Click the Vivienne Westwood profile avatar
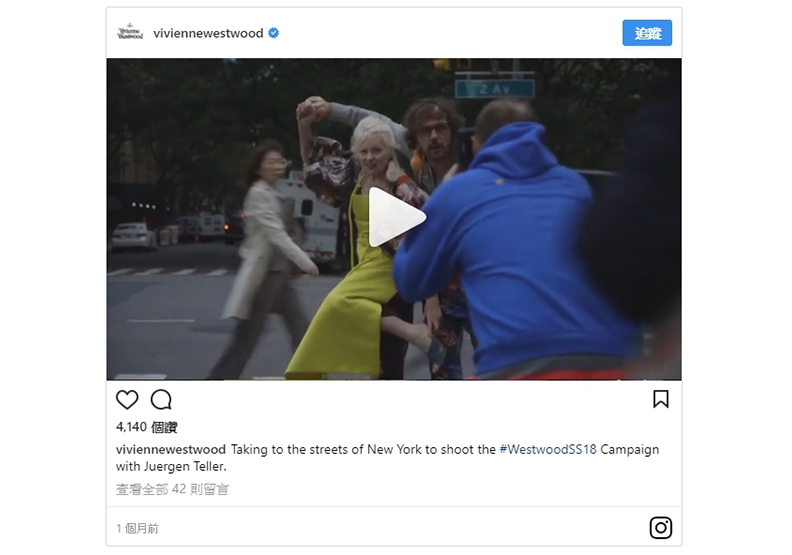 tap(130, 33)
